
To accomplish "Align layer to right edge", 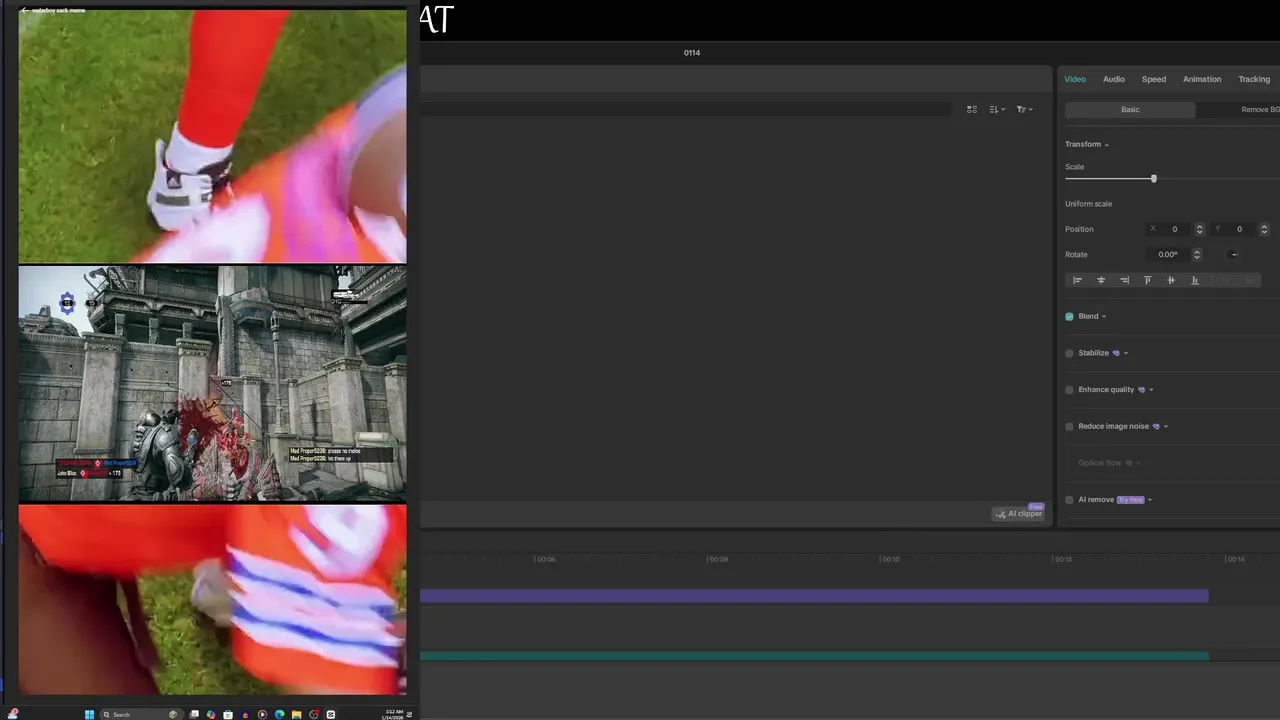I will pos(1124,280).
